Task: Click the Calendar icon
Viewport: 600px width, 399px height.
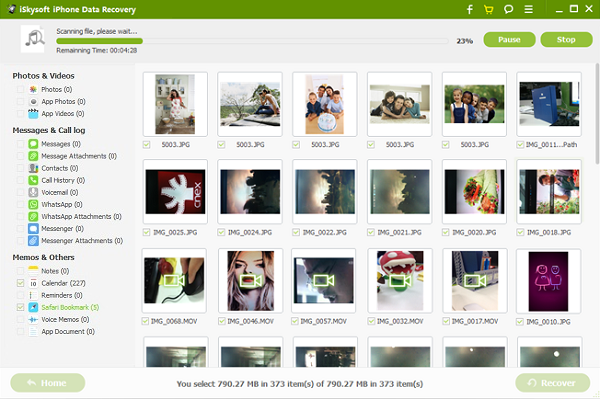Action: [x=33, y=283]
